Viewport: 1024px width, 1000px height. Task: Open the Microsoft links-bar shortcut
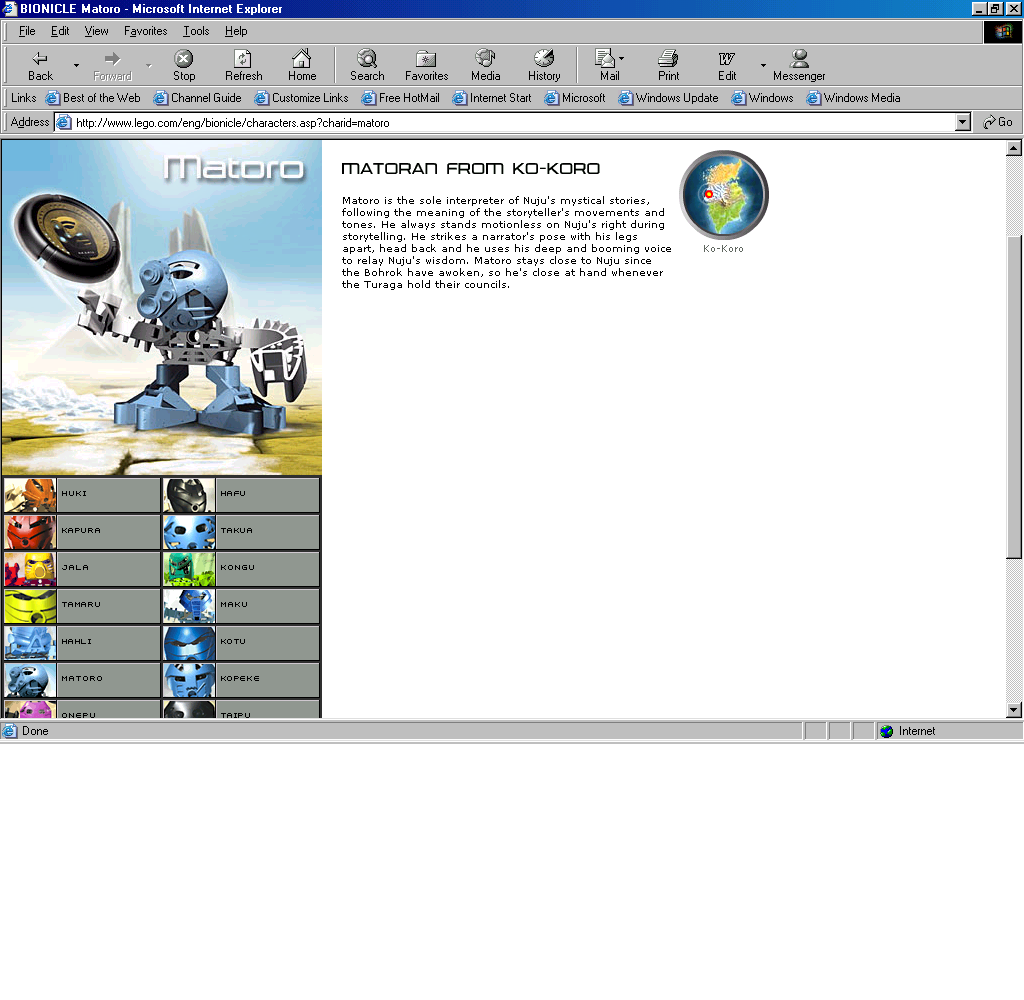tap(575, 98)
